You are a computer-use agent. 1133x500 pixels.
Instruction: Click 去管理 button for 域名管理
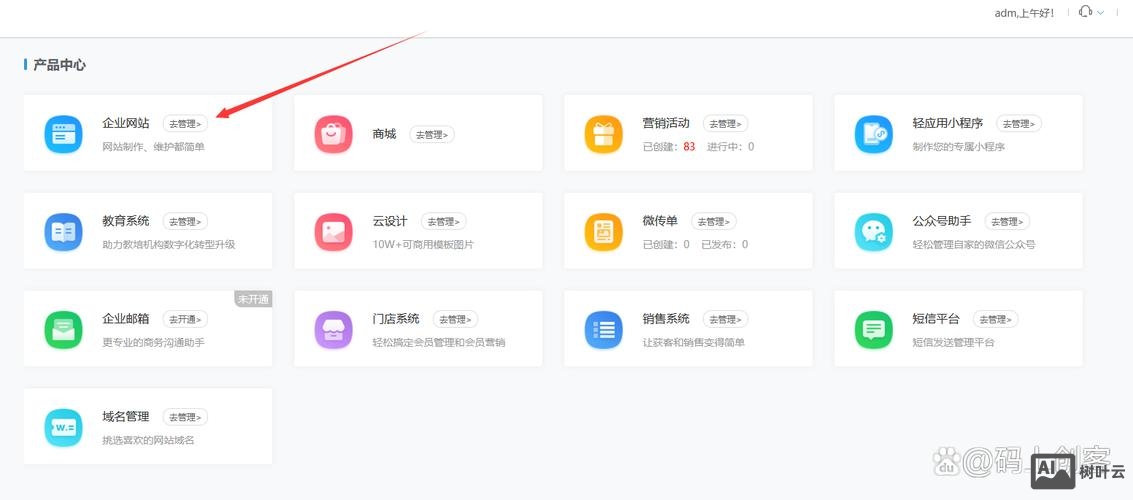coord(185,417)
